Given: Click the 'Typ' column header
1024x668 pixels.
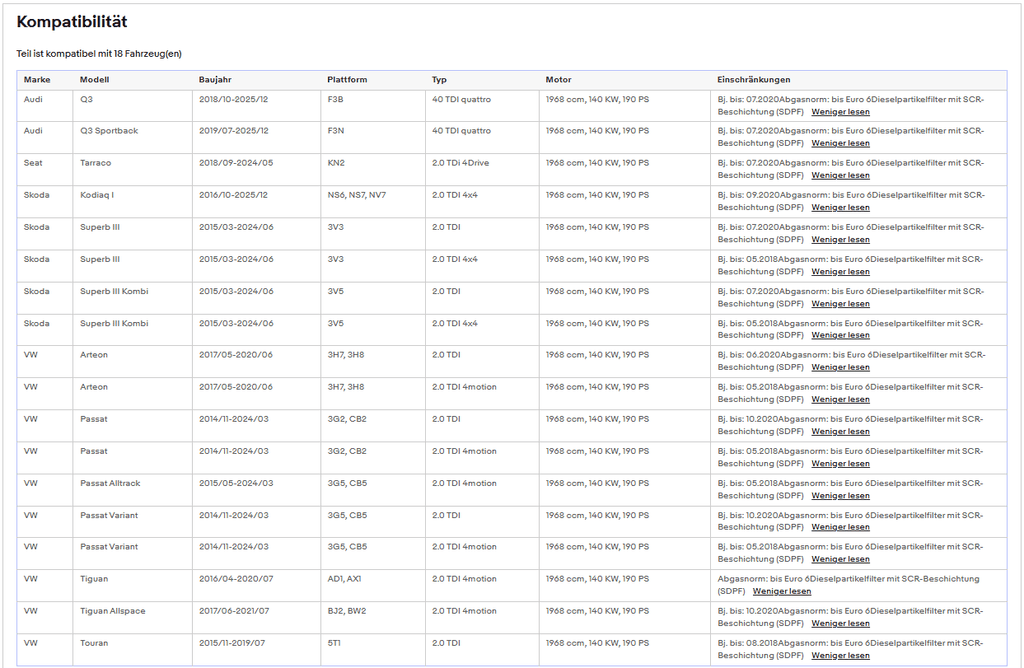Looking at the screenshot, I should 439,80.
